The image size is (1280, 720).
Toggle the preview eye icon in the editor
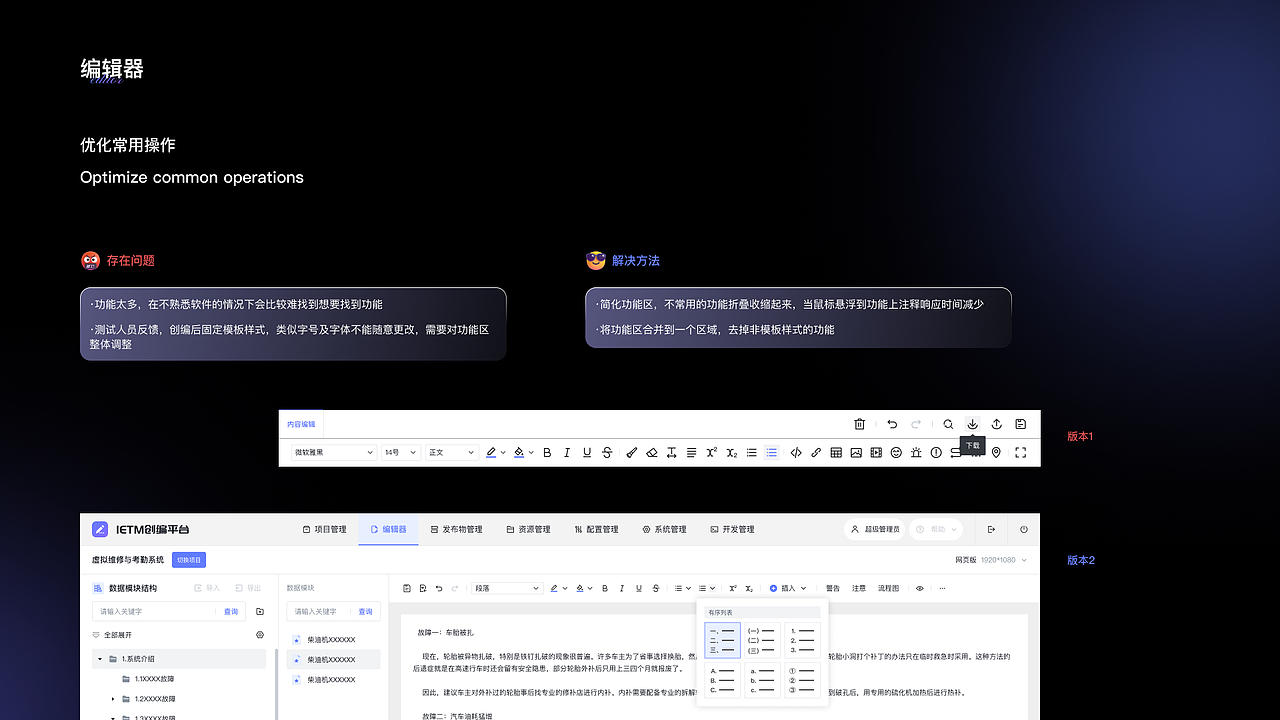tap(919, 588)
